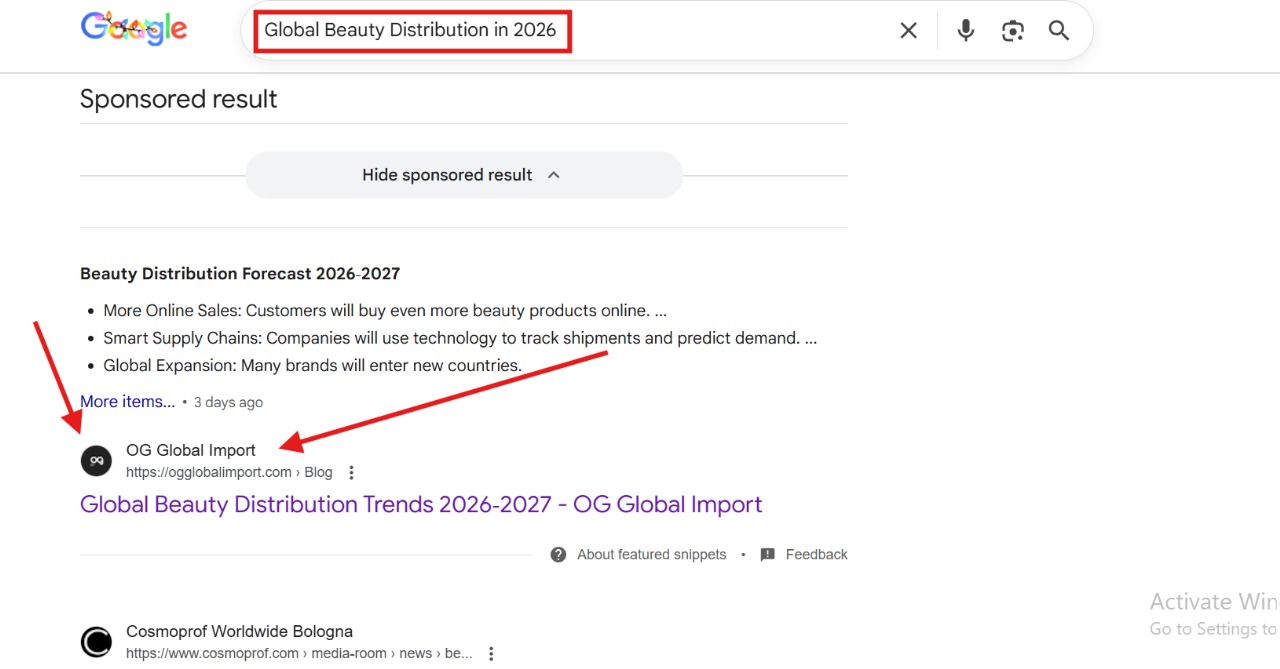Open search by image camera icon
This screenshot has width=1280, height=669.
(x=1012, y=31)
